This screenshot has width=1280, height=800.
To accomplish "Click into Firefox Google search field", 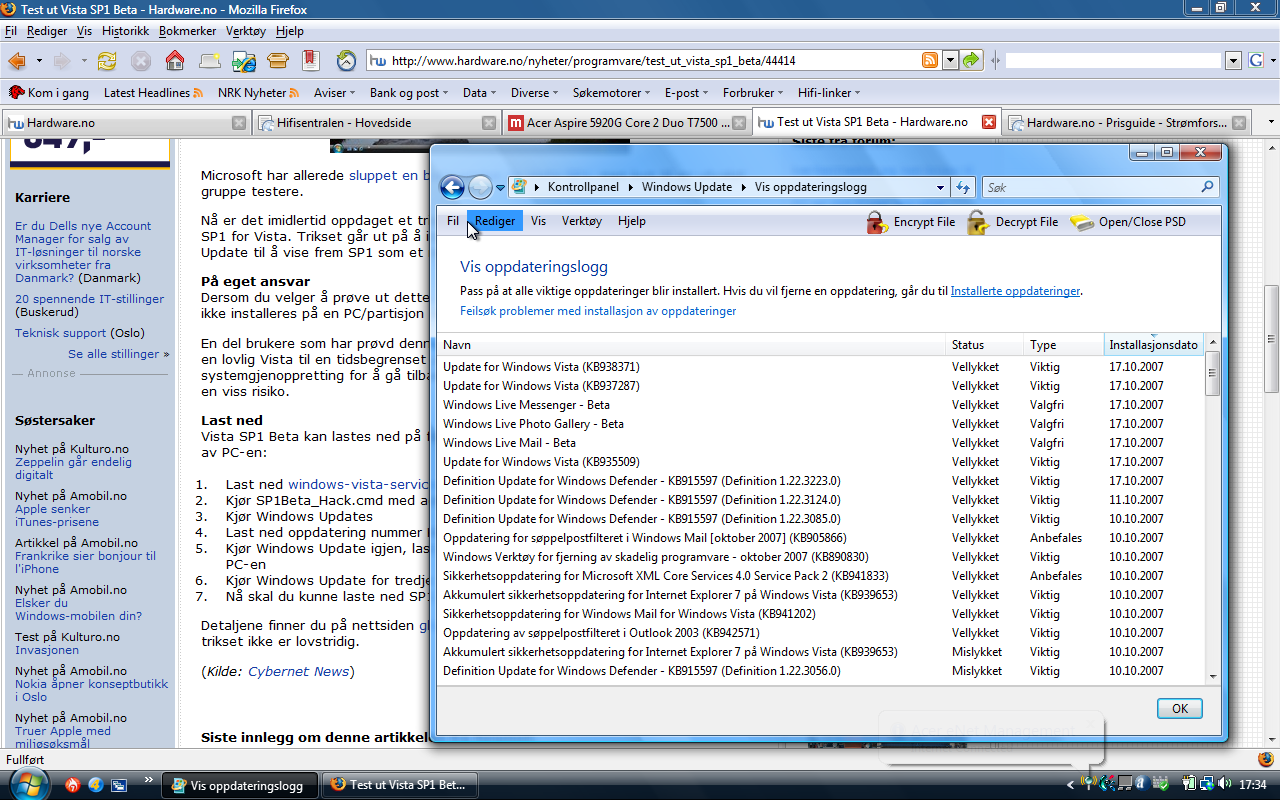I will click(1114, 60).
